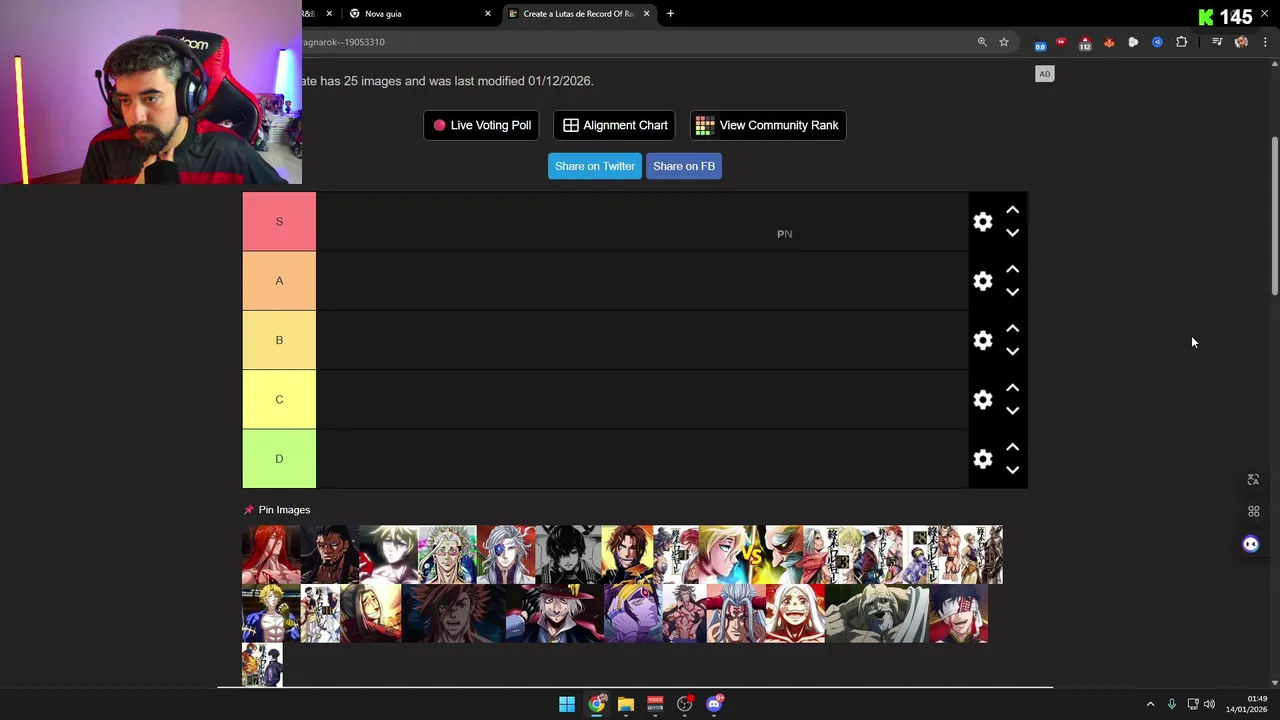Share tier list on FB
The width and height of the screenshot is (1280, 720).
tap(684, 166)
